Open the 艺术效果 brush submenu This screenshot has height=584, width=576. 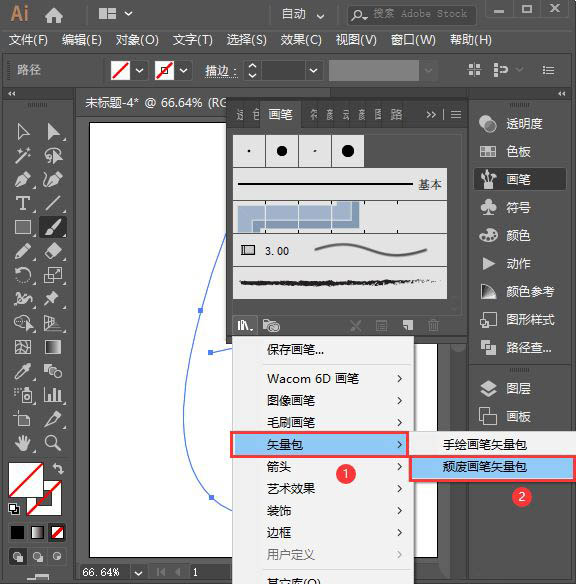coord(322,489)
